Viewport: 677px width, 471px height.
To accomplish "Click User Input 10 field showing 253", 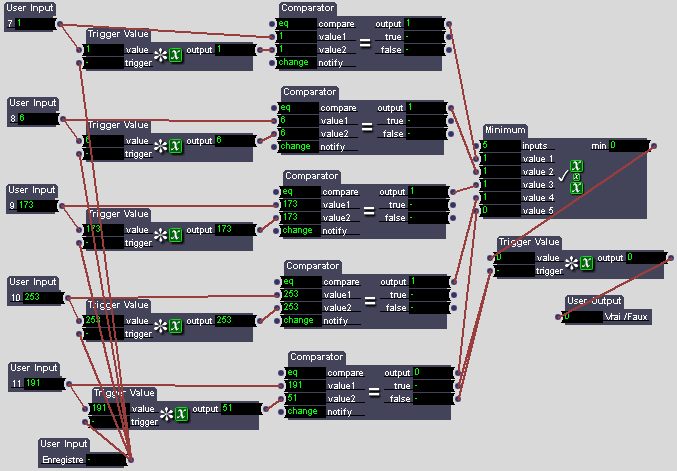I will [41, 297].
